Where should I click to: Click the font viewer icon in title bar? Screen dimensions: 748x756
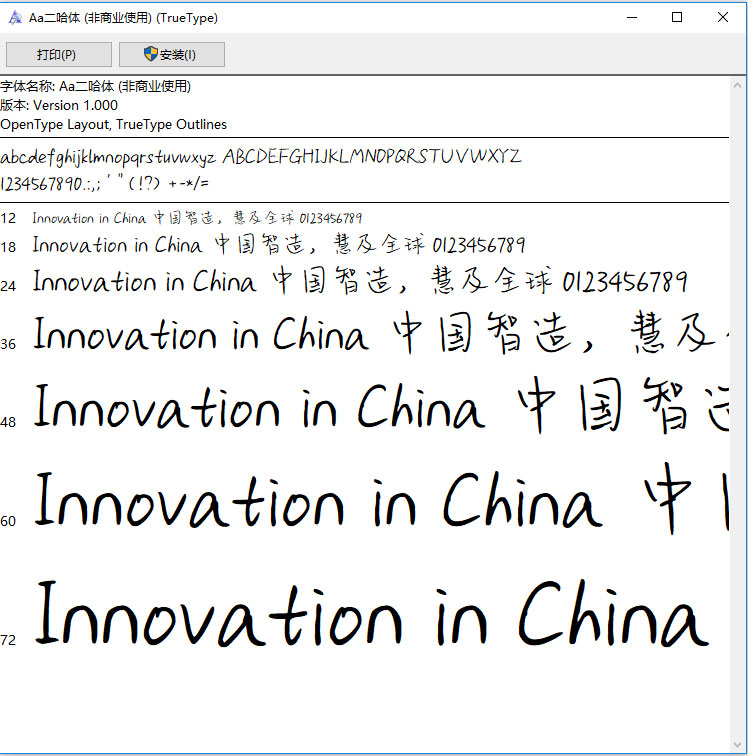pos(15,18)
